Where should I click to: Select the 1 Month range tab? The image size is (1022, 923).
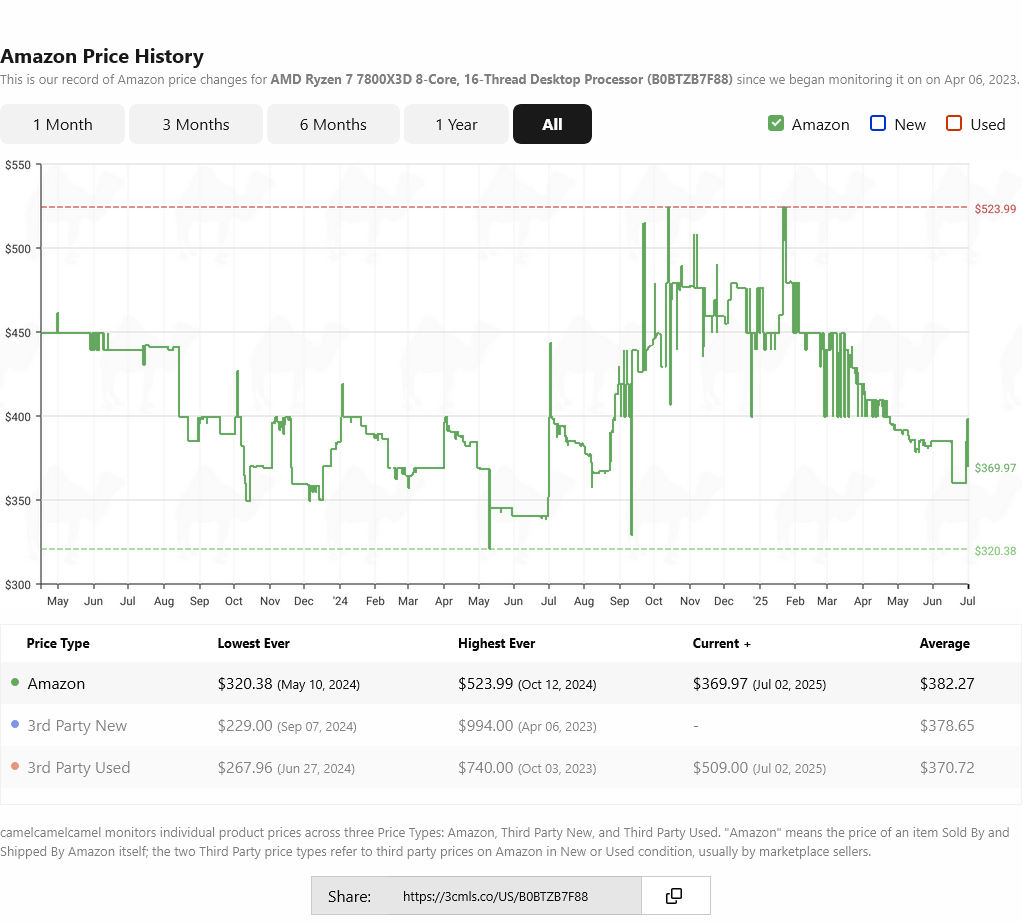[x=63, y=124]
